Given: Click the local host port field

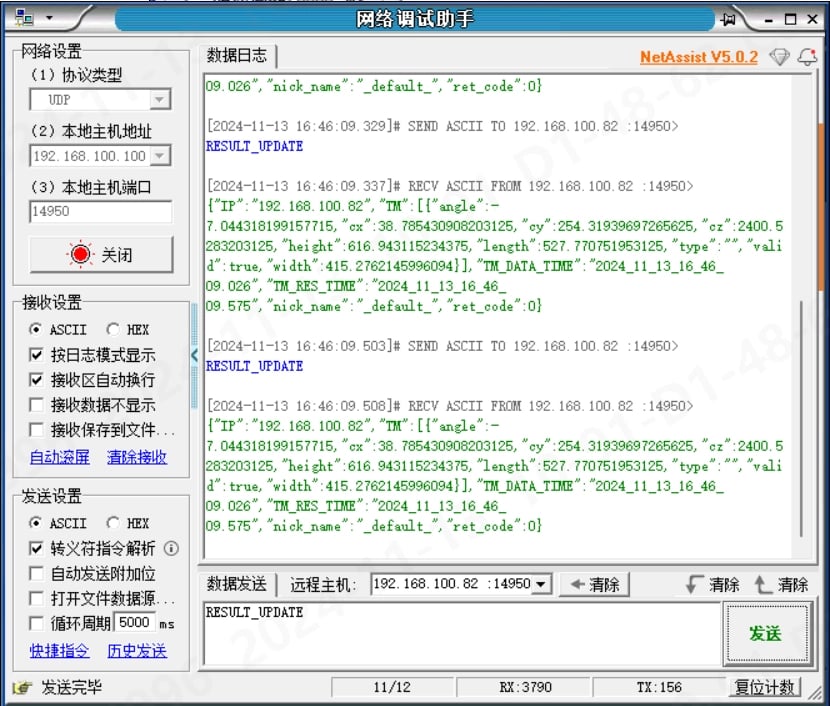Looking at the screenshot, I should click(100, 212).
